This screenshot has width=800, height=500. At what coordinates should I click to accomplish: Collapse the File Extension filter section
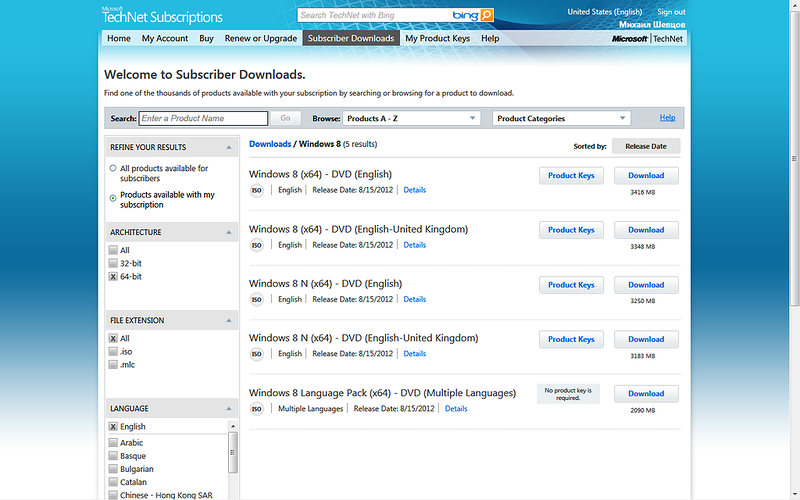coord(229,320)
